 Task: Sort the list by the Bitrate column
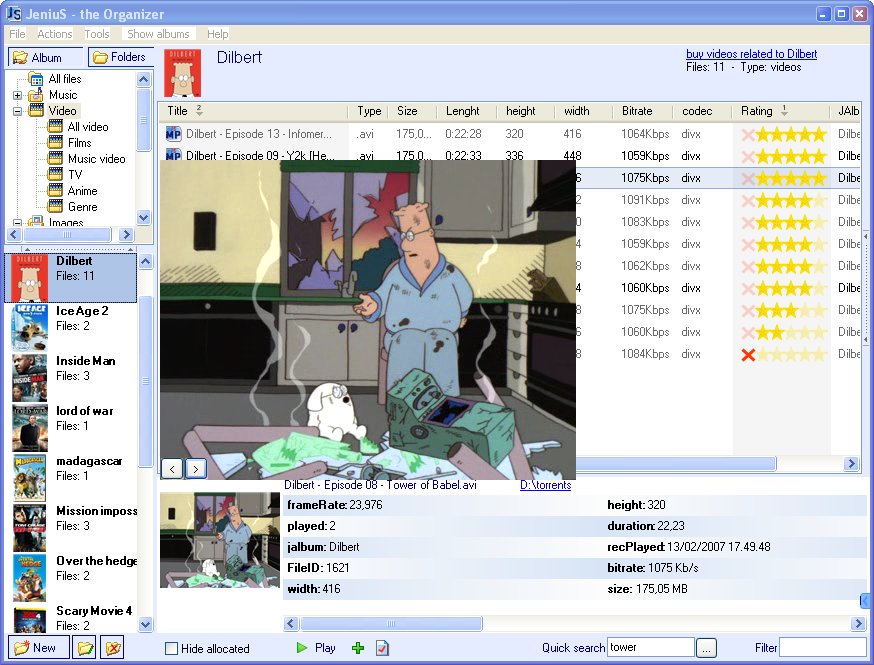(x=642, y=111)
